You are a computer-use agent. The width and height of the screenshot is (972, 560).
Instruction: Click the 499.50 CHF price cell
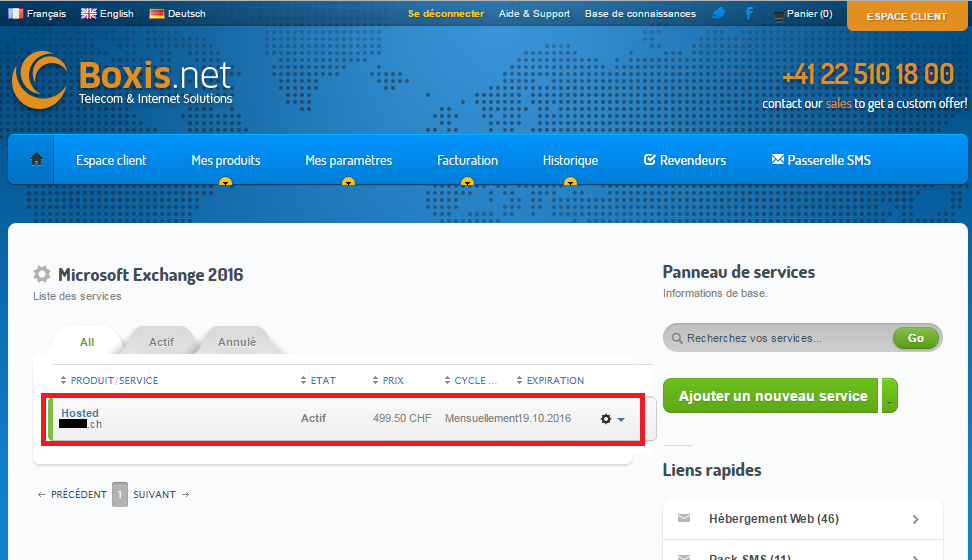(402, 418)
